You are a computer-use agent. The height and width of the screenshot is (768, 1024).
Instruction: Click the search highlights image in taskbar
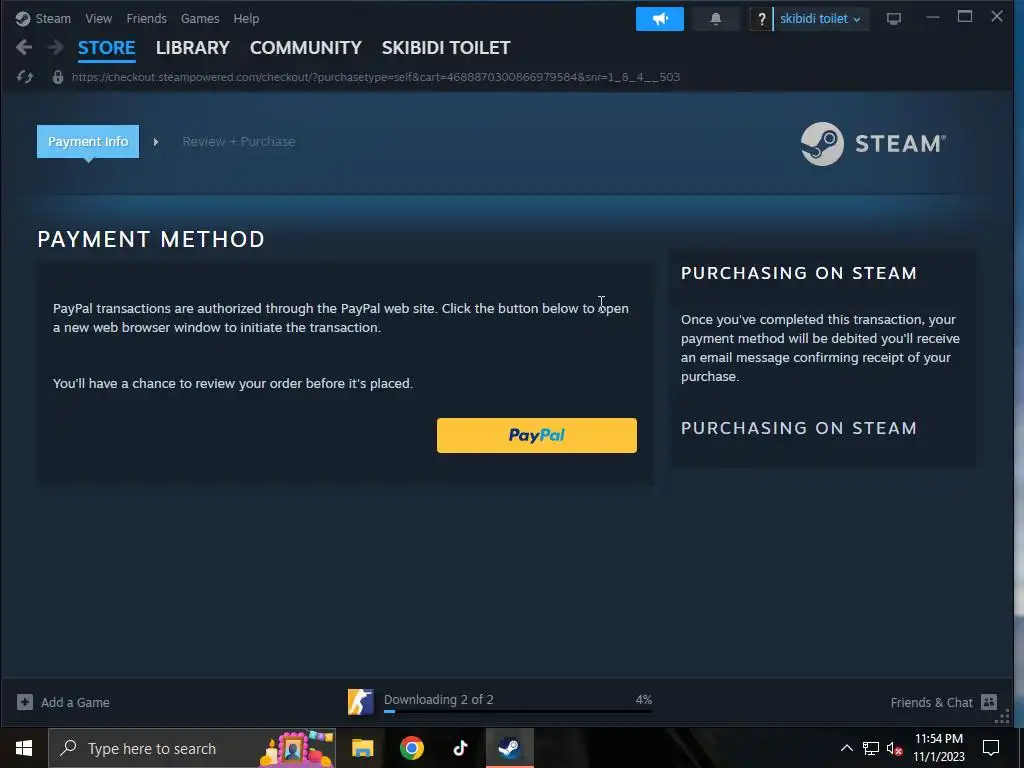tap(297, 748)
